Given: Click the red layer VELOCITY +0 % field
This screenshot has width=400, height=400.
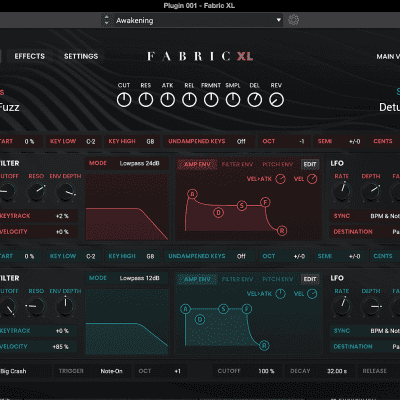Looking at the screenshot, I should click(x=38, y=232).
